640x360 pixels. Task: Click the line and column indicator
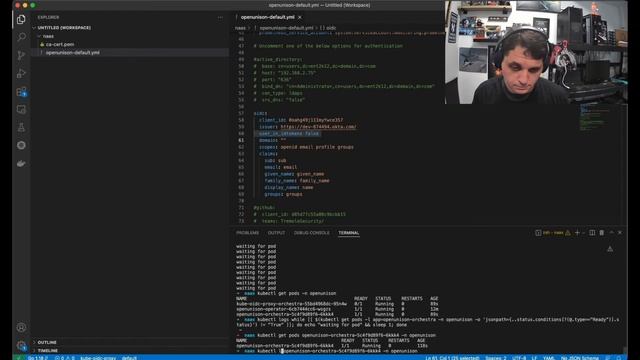452,358
